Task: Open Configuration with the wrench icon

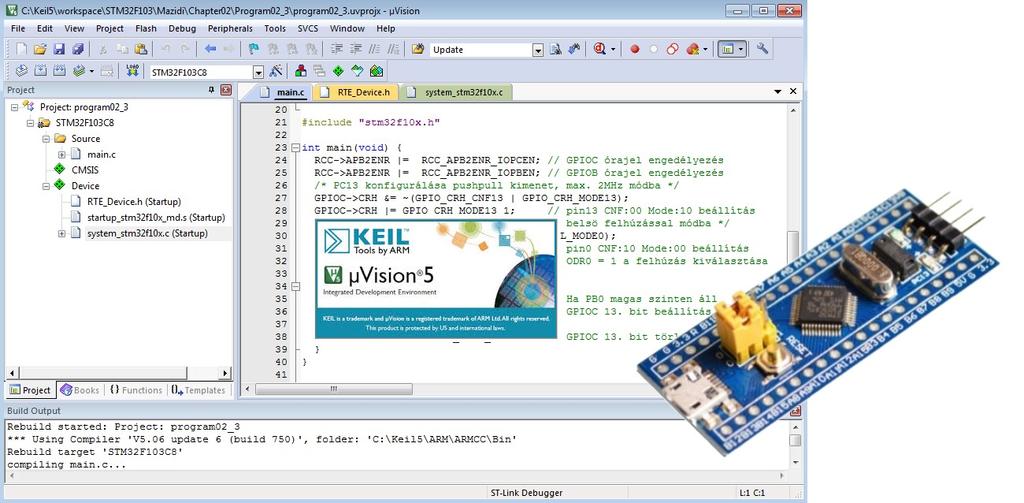Action: click(x=762, y=50)
